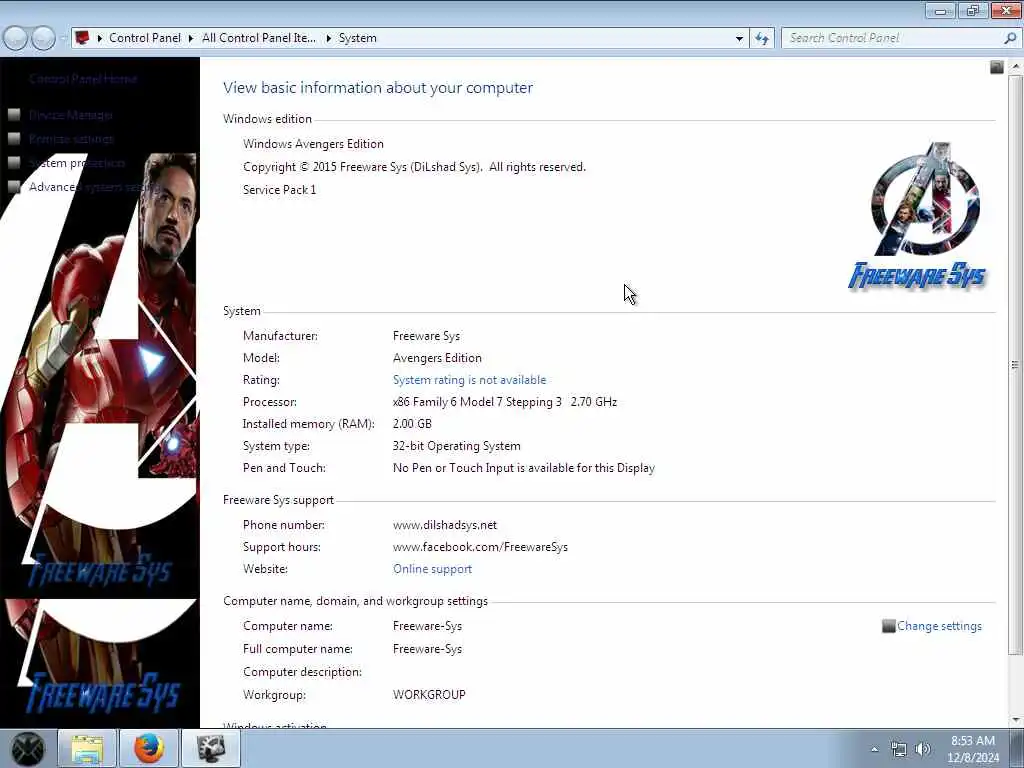Viewport: 1024px width, 768px height.
Task: Click System rating is not available link
Action: point(470,380)
